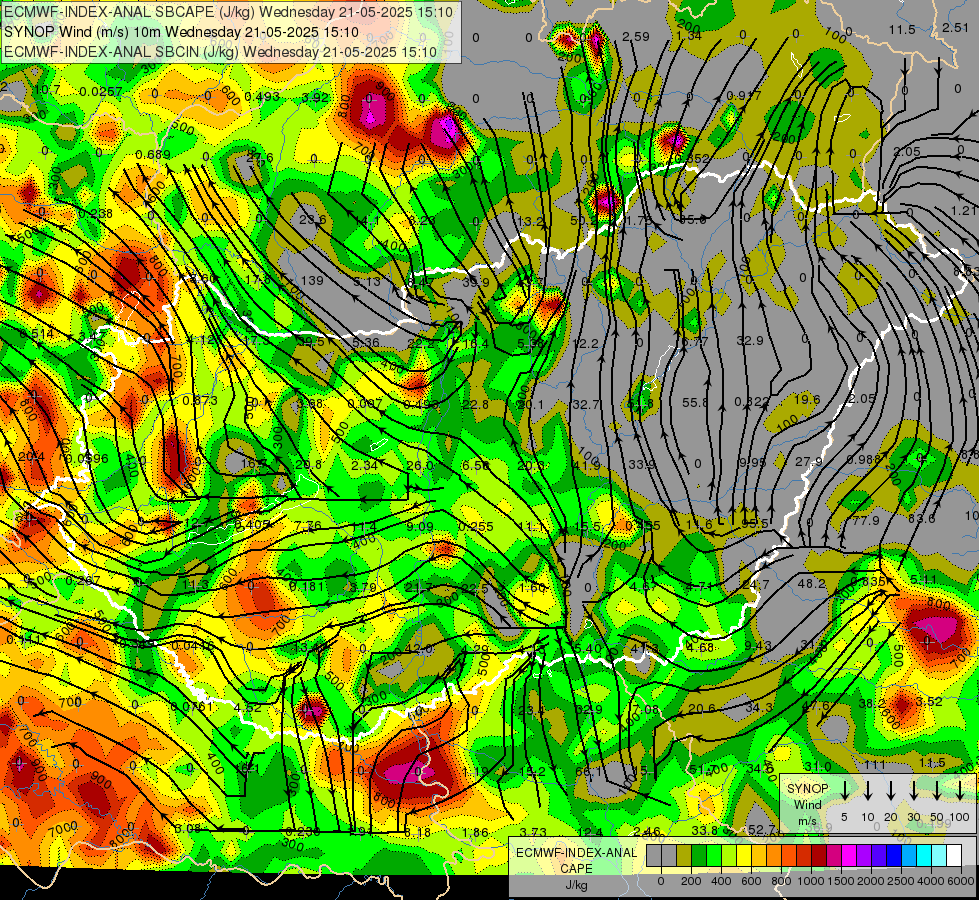This screenshot has height=900, width=979.
Task: Click the map value 27.6
Action: tap(260, 157)
